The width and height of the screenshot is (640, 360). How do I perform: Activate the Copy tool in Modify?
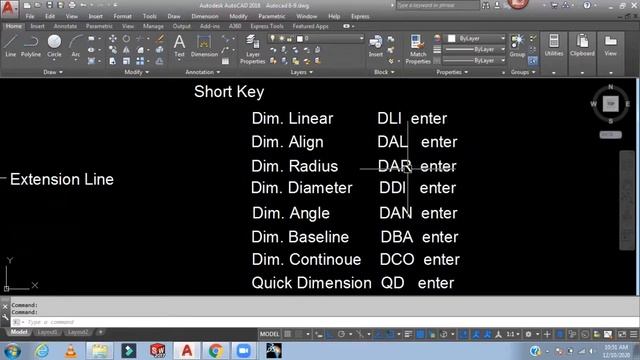[x=113, y=50]
